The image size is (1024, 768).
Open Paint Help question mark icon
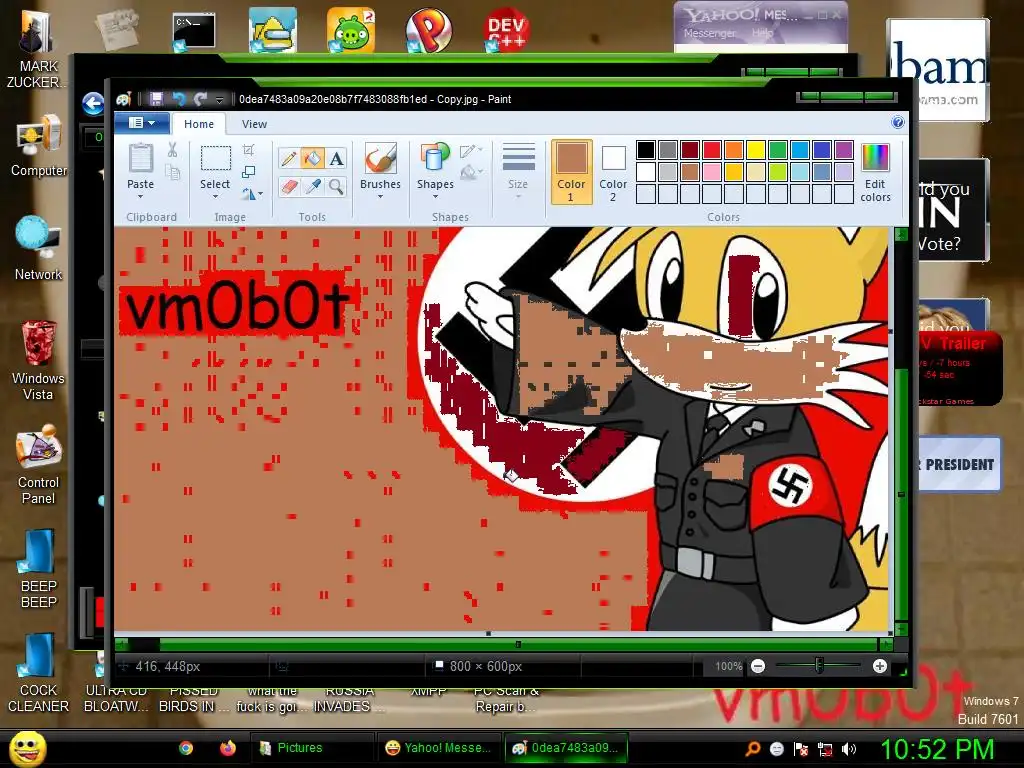pos(897,122)
